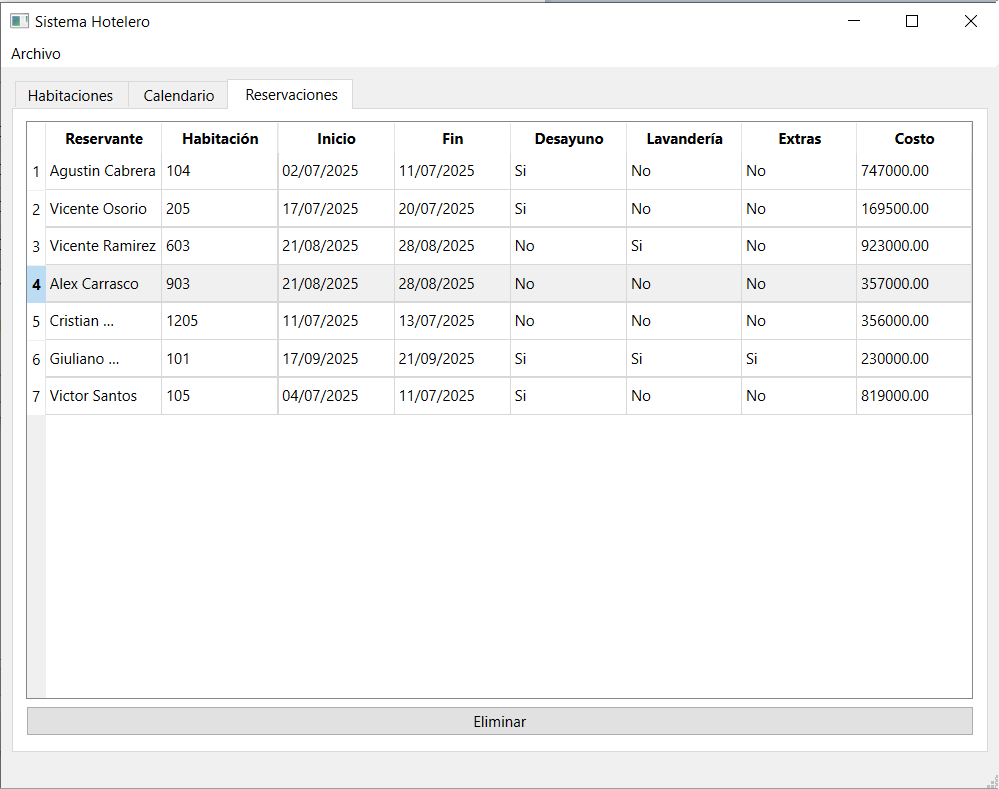Click cost 356000.00 cell
999x789 pixels.
pyautogui.click(x=914, y=321)
